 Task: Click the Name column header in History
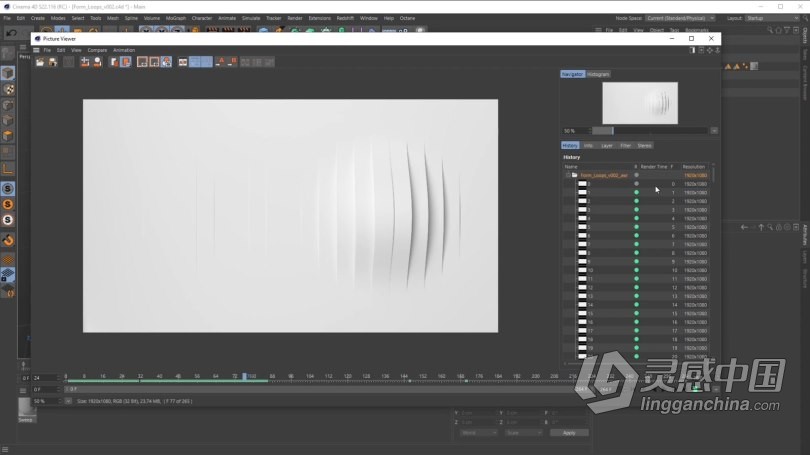(x=571, y=167)
